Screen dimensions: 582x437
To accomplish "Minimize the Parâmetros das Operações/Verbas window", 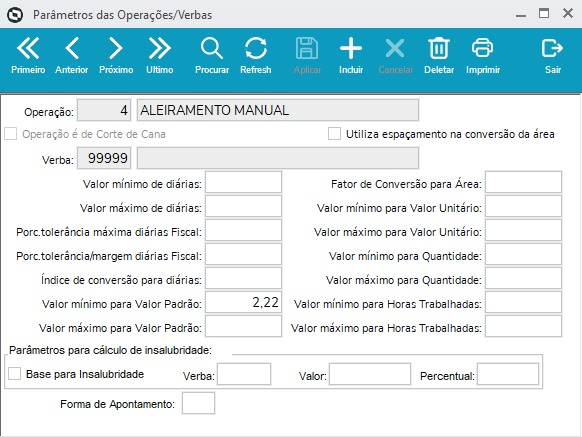I will pyautogui.click(x=521, y=15).
